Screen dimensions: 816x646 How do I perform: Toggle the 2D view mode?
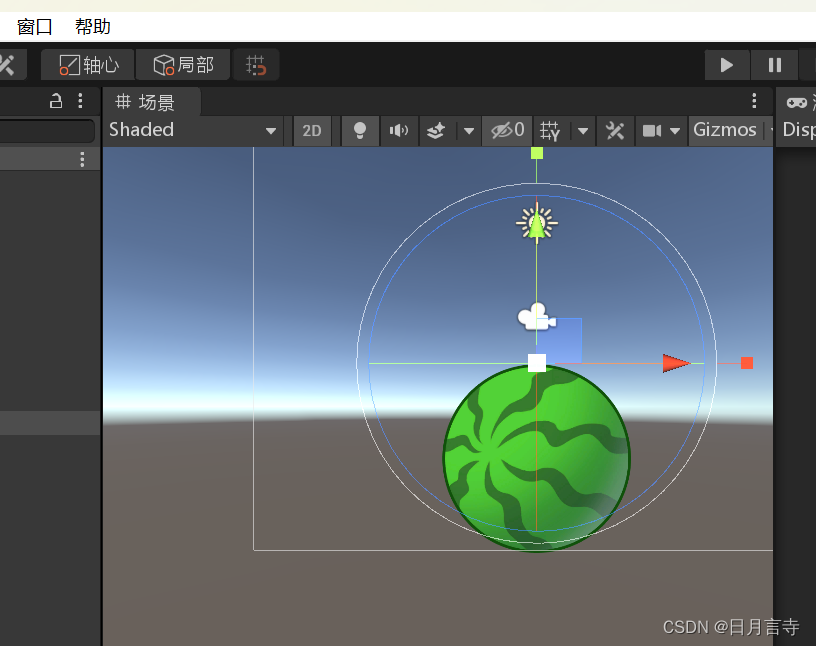pos(311,130)
